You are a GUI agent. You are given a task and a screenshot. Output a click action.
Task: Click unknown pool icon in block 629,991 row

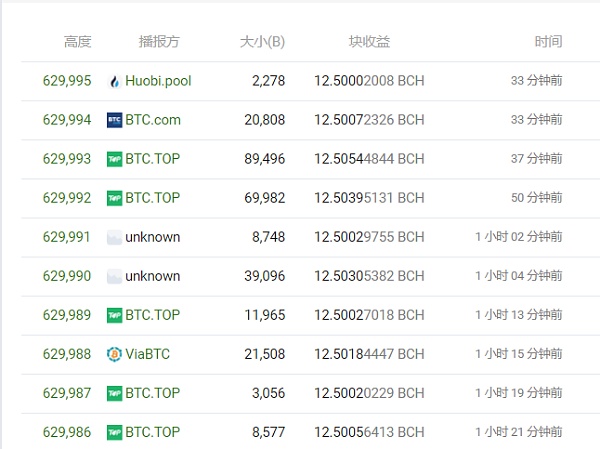114,237
